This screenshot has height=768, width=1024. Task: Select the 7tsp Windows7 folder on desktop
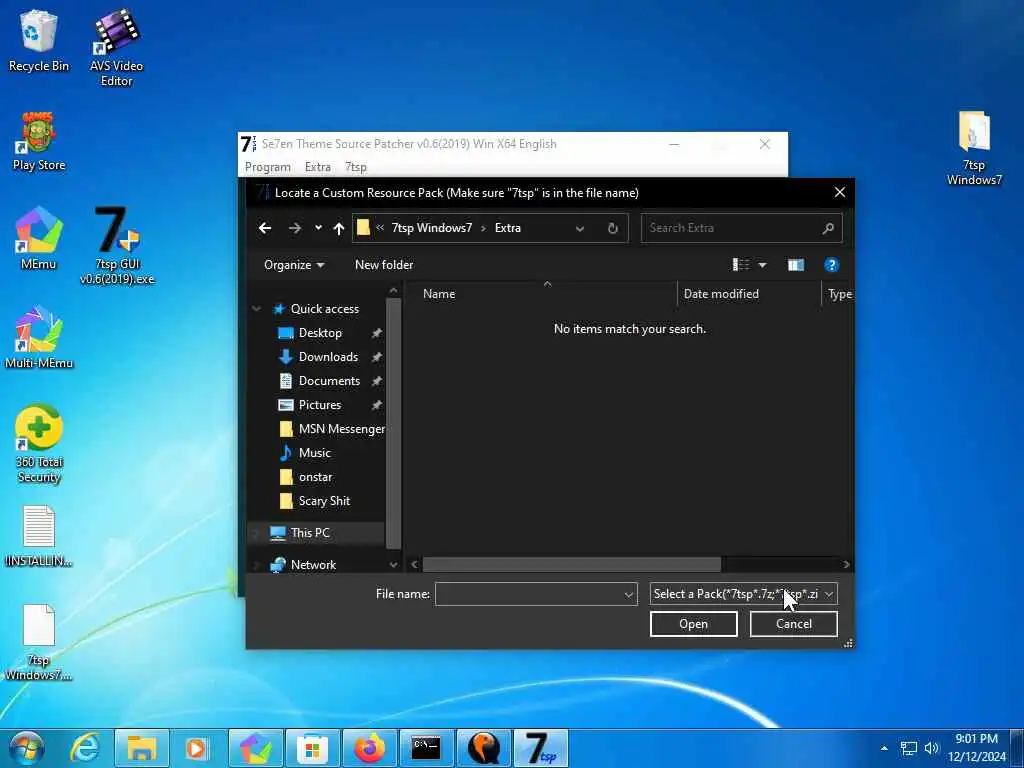pyautogui.click(x=974, y=148)
